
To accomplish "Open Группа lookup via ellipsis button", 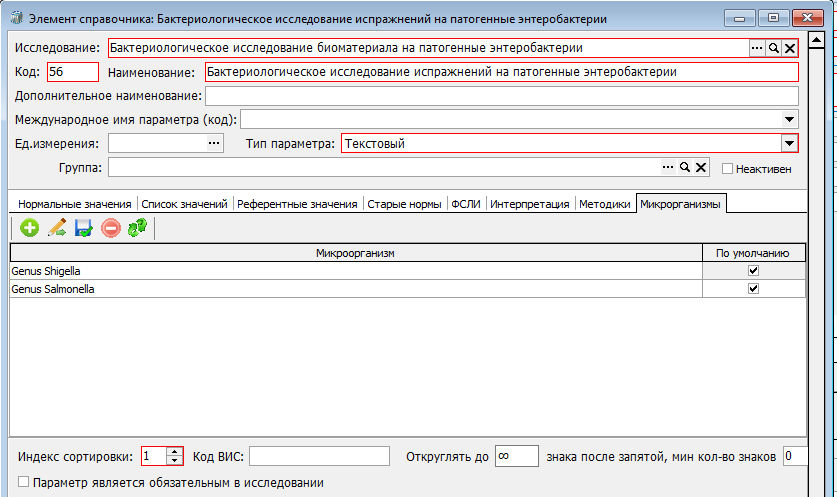I will tap(668, 168).
